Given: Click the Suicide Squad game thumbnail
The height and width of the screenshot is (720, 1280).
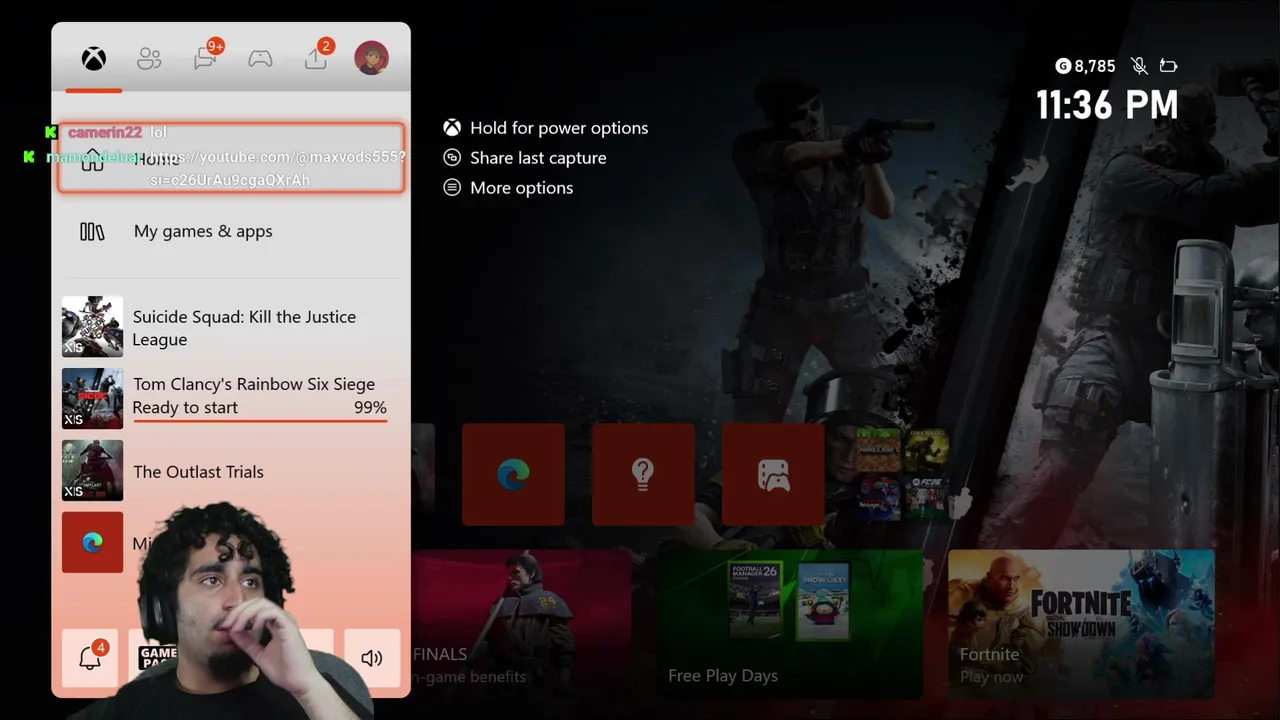Looking at the screenshot, I should click(x=92, y=326).
